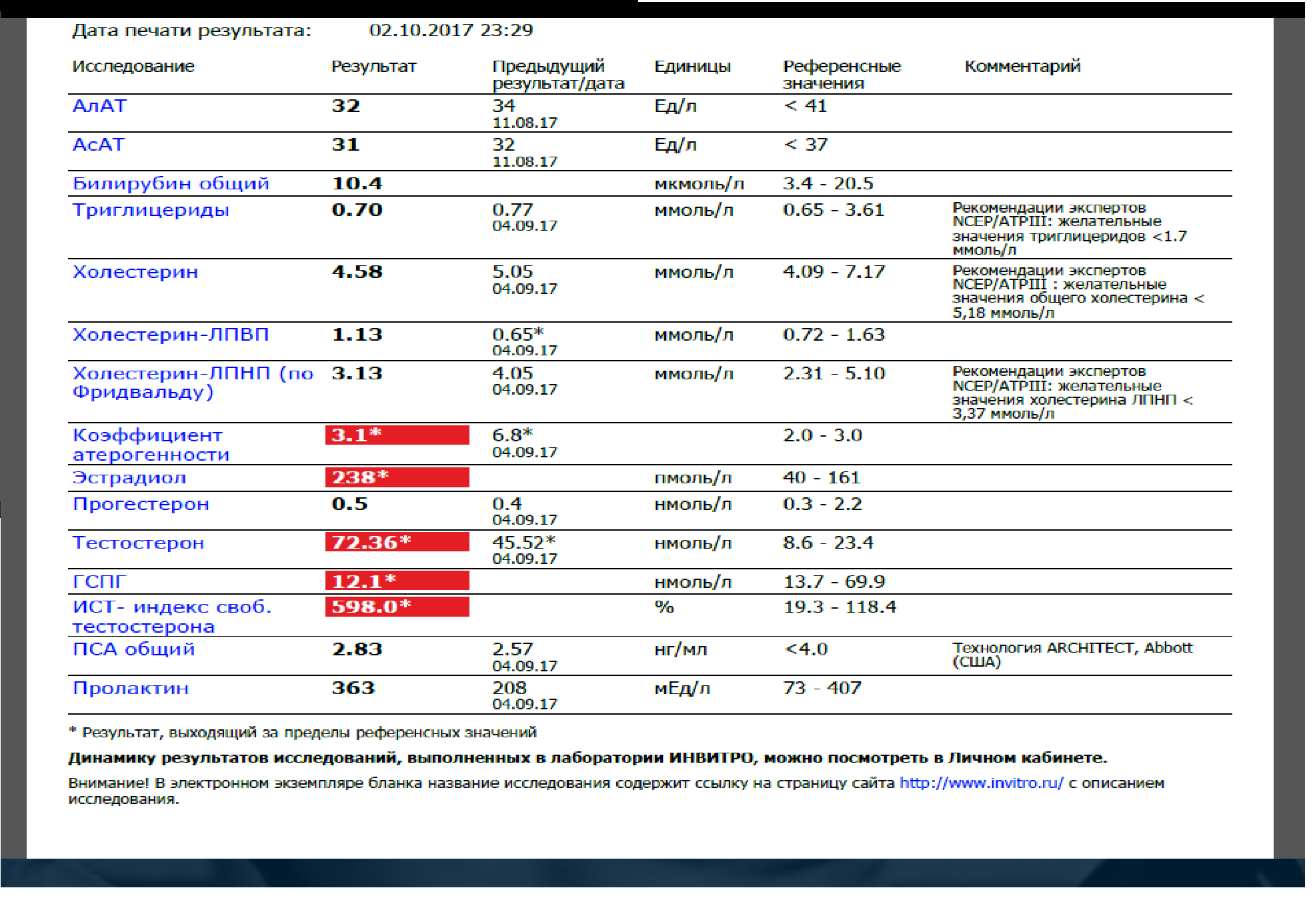Open the Триглицериды test link
Image resolution: width=1315 pixels, height=924 pixels.
pos(151,210)
